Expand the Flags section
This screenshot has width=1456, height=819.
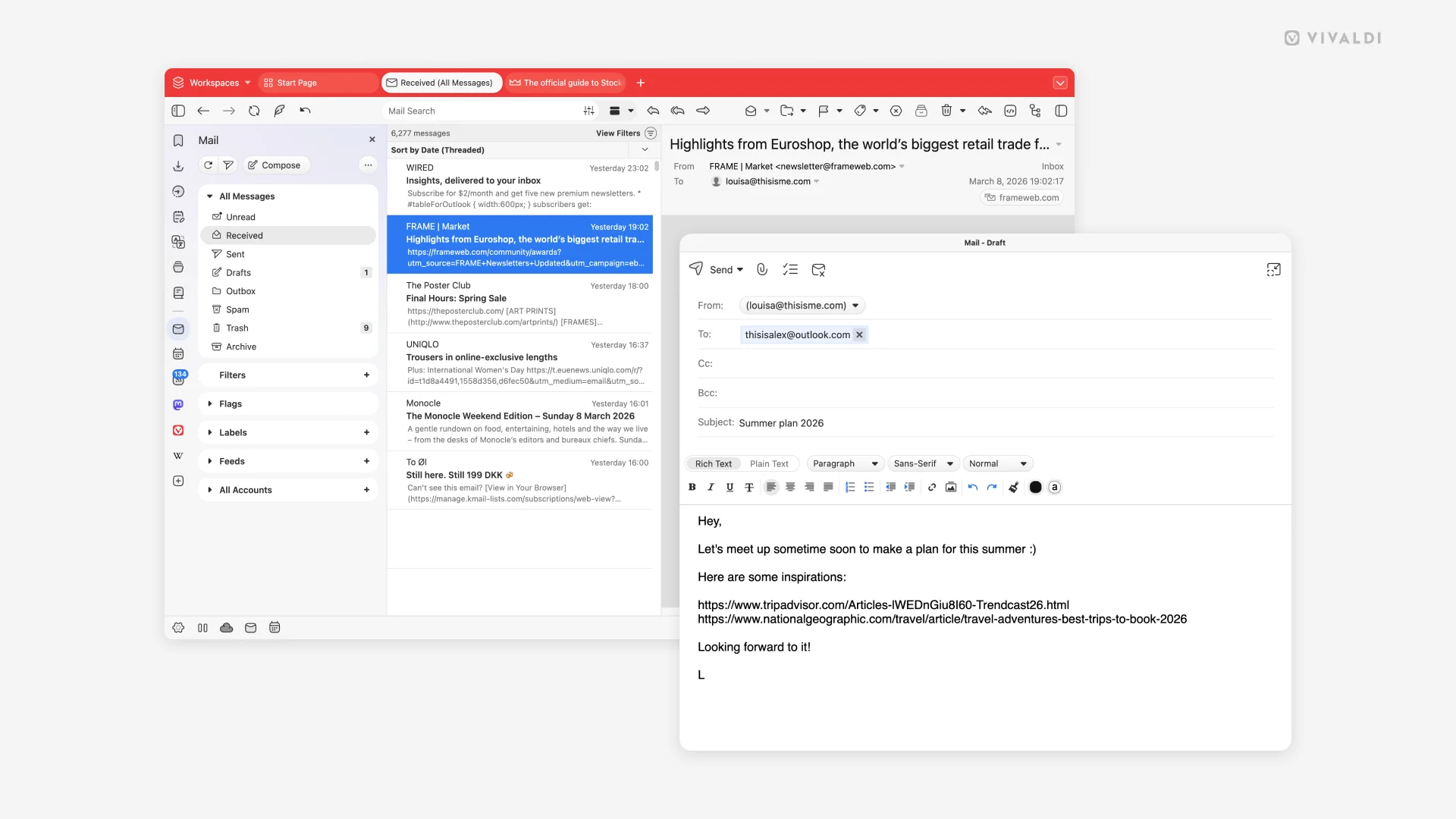click(210, 403)
